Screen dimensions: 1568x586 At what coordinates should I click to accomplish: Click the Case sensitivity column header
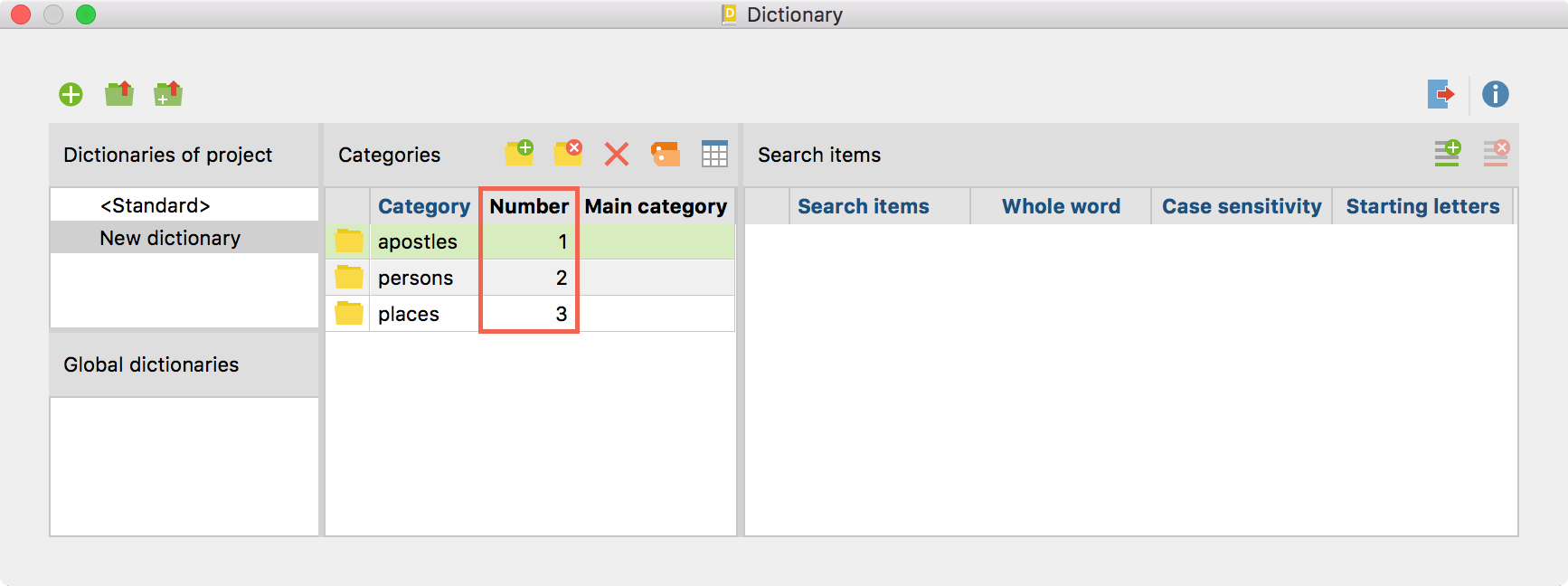point(1242,206)
